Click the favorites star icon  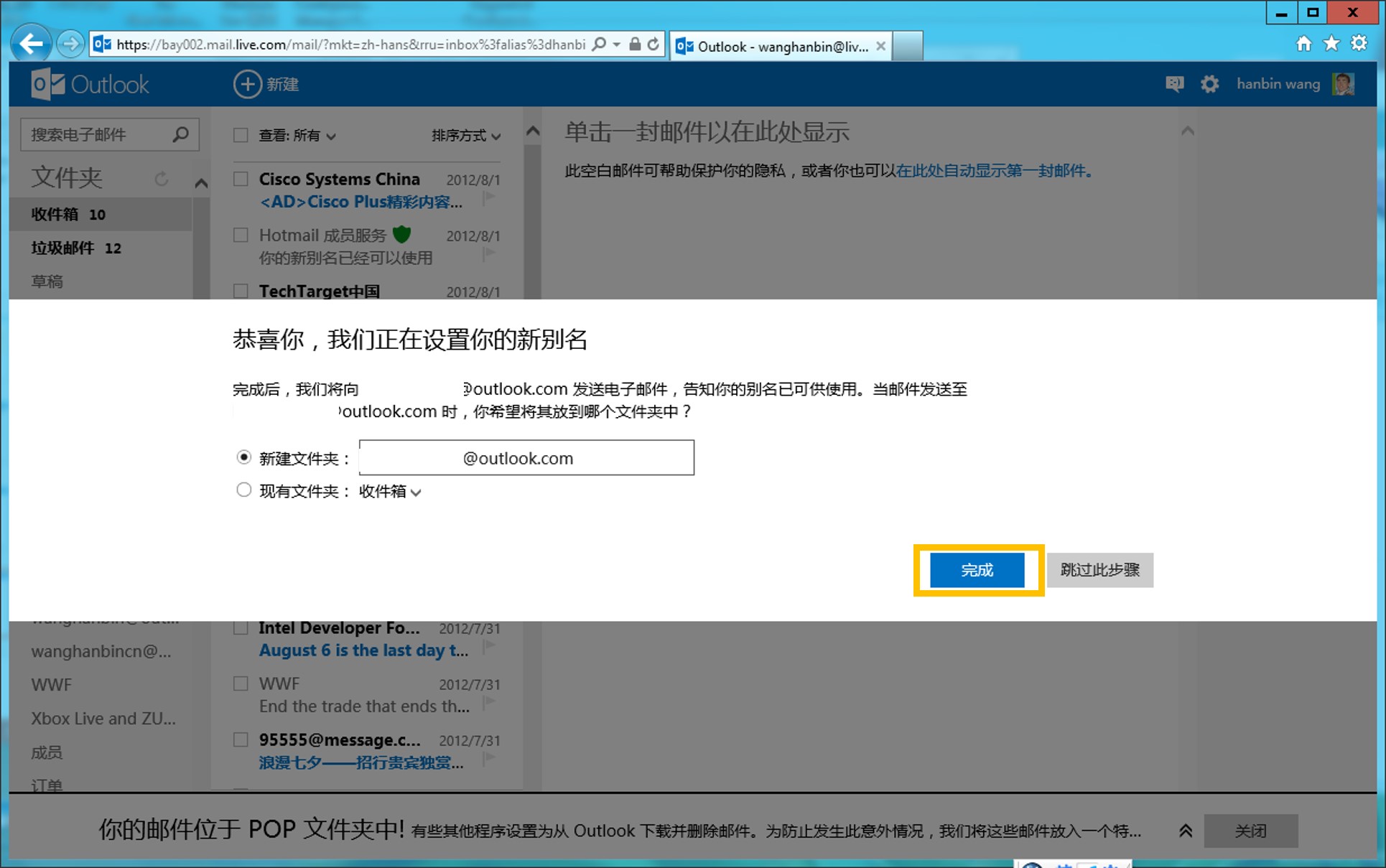click(x=1331, y=44)
